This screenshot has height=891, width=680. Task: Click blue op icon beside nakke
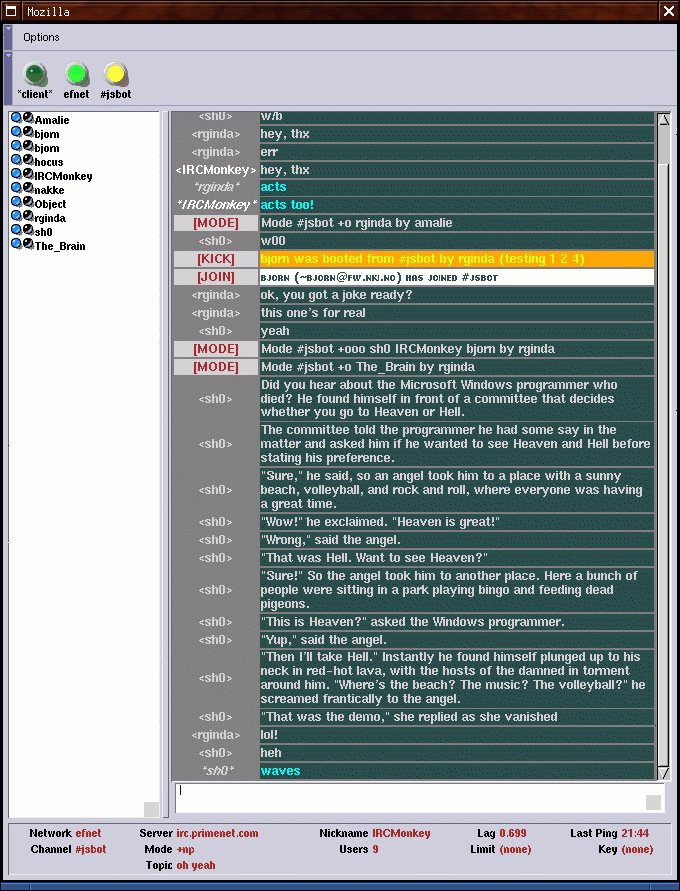(16, 188)
